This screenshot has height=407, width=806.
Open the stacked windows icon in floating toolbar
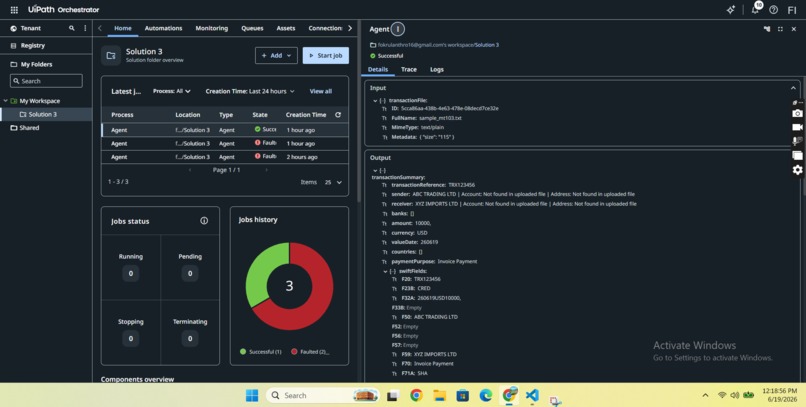(x=797, y=155)
